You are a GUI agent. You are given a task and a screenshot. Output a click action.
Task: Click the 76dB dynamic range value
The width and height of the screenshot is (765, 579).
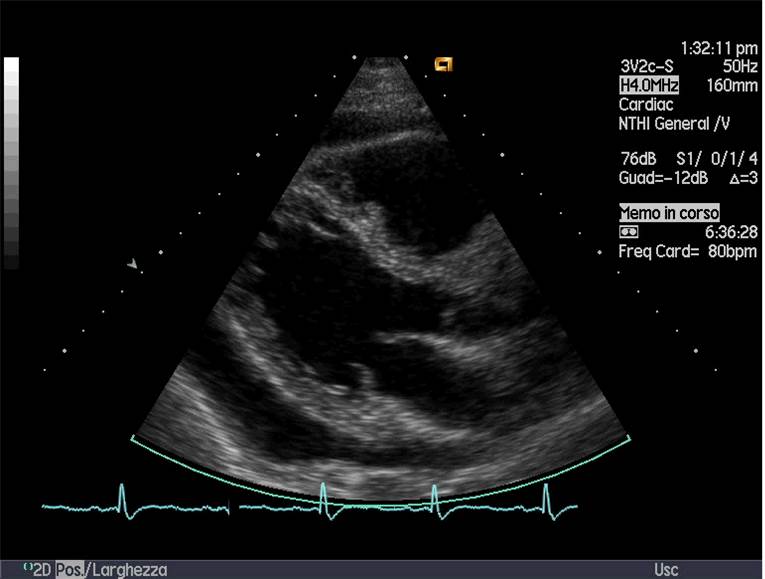[638, 159]
